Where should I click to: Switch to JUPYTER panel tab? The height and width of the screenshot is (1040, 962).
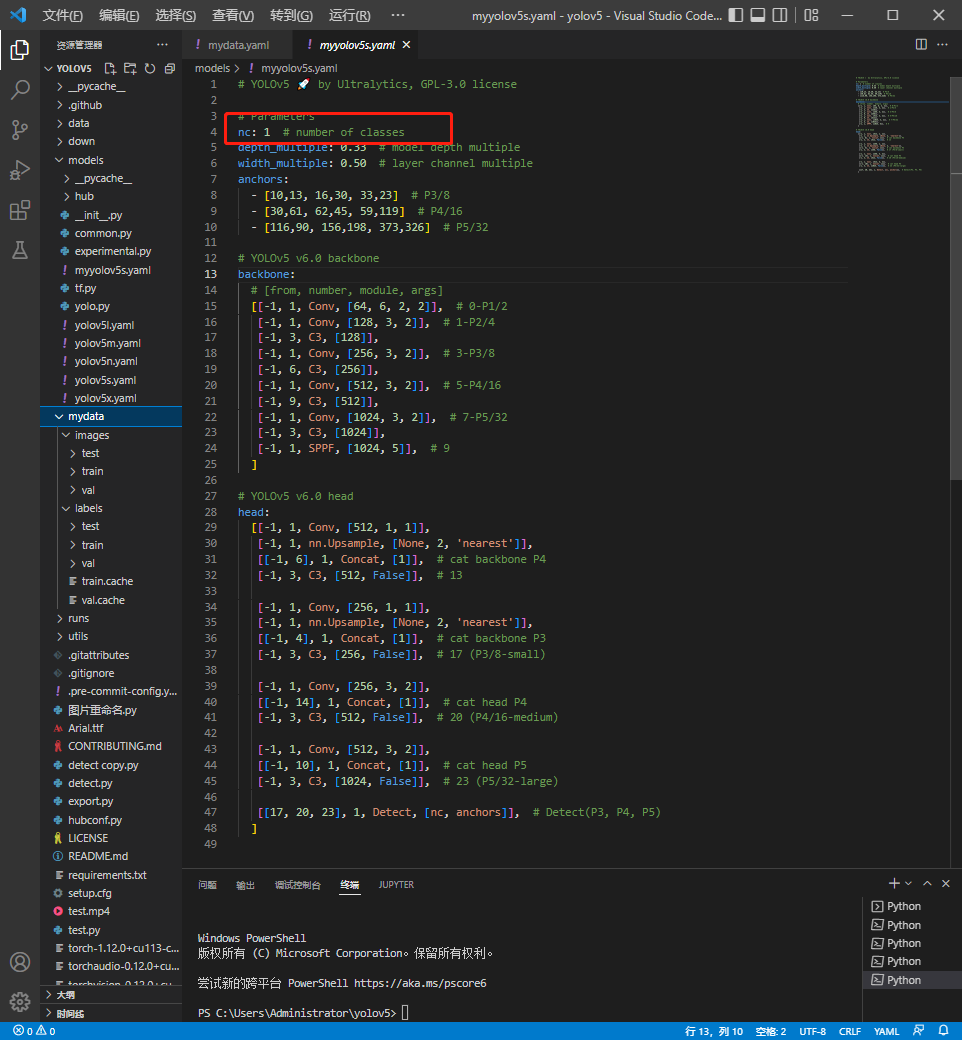(x=396, y=885)
